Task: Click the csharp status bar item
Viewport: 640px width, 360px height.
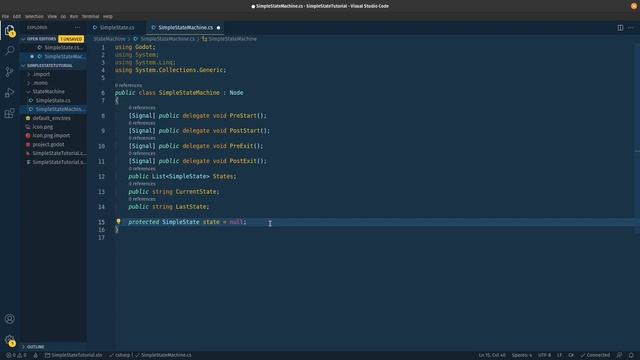Action: coord(120,355)
